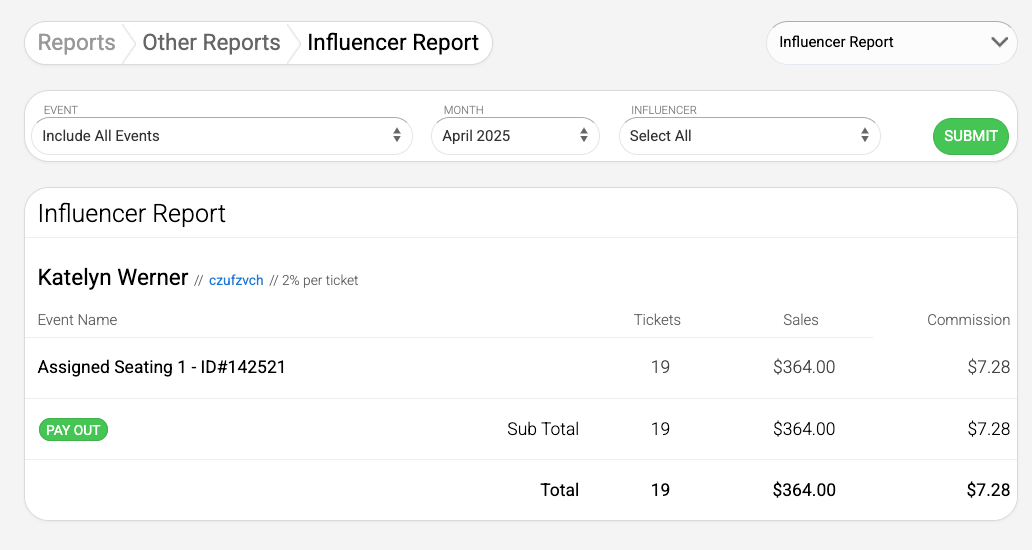Screen dimensions: 1032x550
Task: Open the czufzvch influencer code link
Action: coord(236,280)
